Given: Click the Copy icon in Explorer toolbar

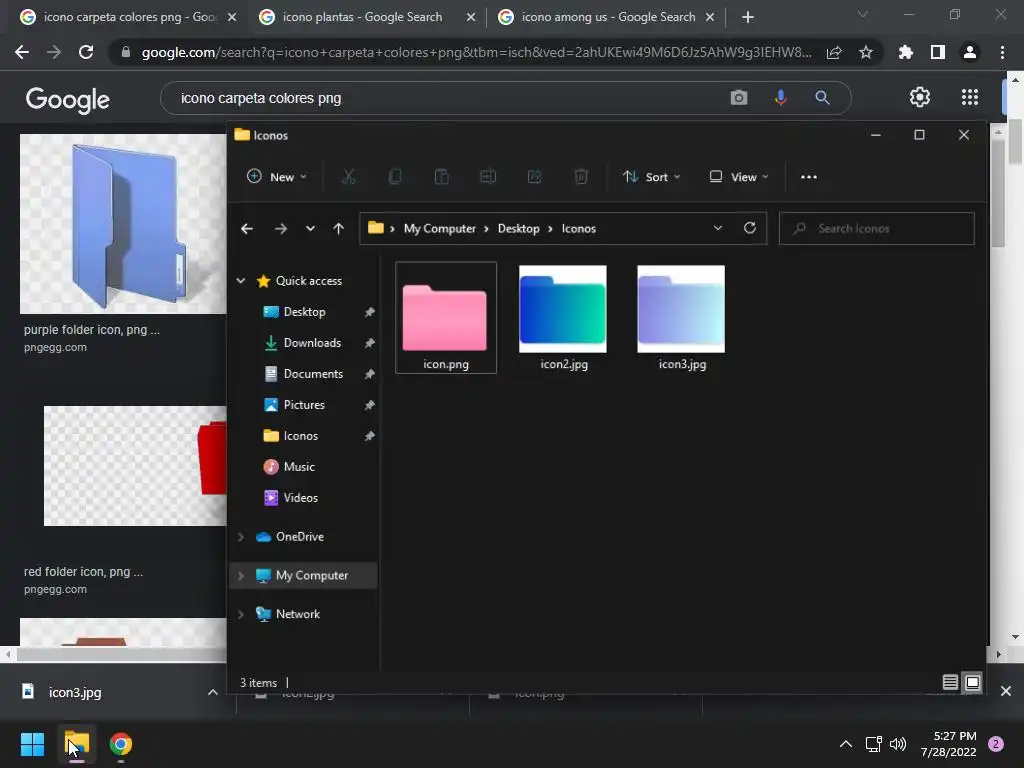Looking at the screenshot, I should (x=395, y=177).
